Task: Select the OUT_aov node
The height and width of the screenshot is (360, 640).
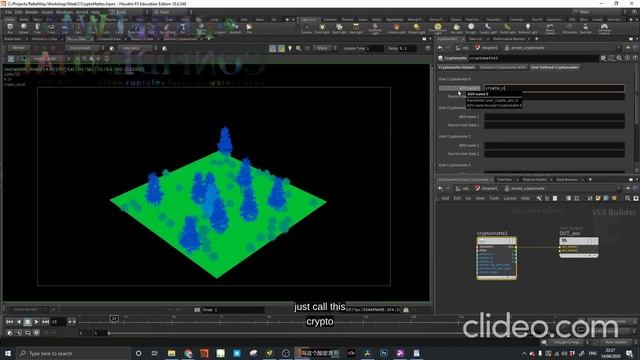Action: [579, 247]
